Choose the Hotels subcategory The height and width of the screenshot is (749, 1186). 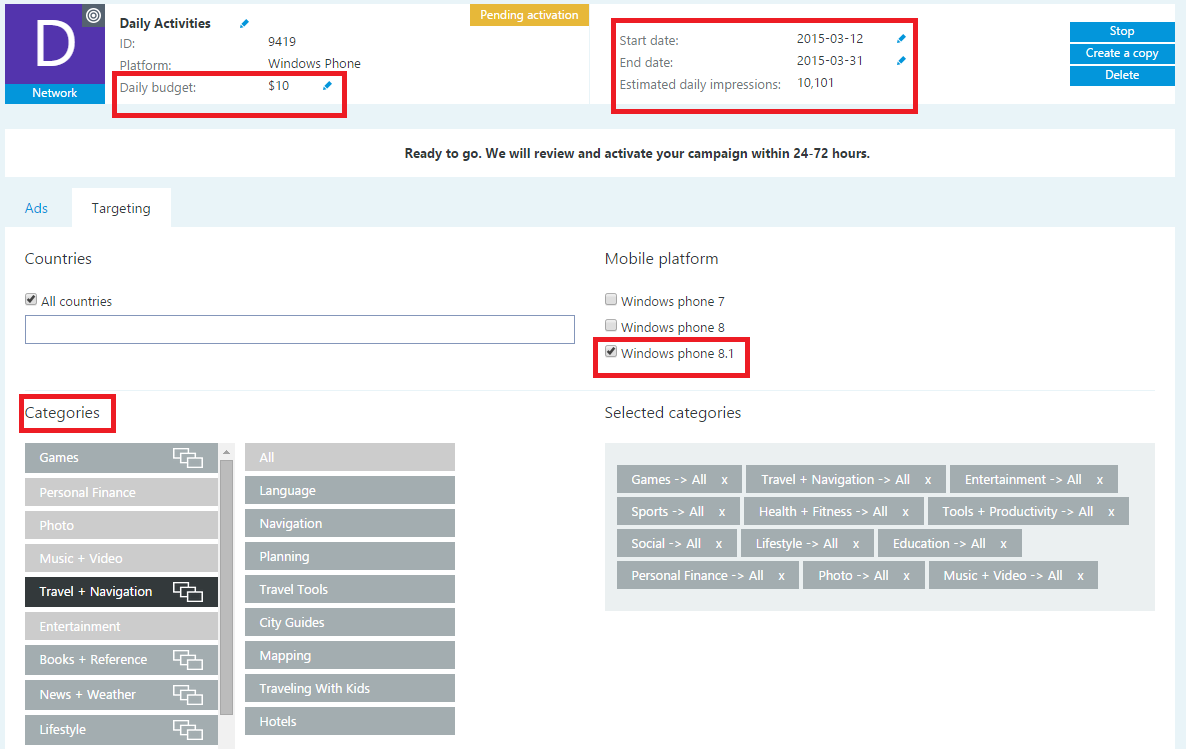[349, 721]
